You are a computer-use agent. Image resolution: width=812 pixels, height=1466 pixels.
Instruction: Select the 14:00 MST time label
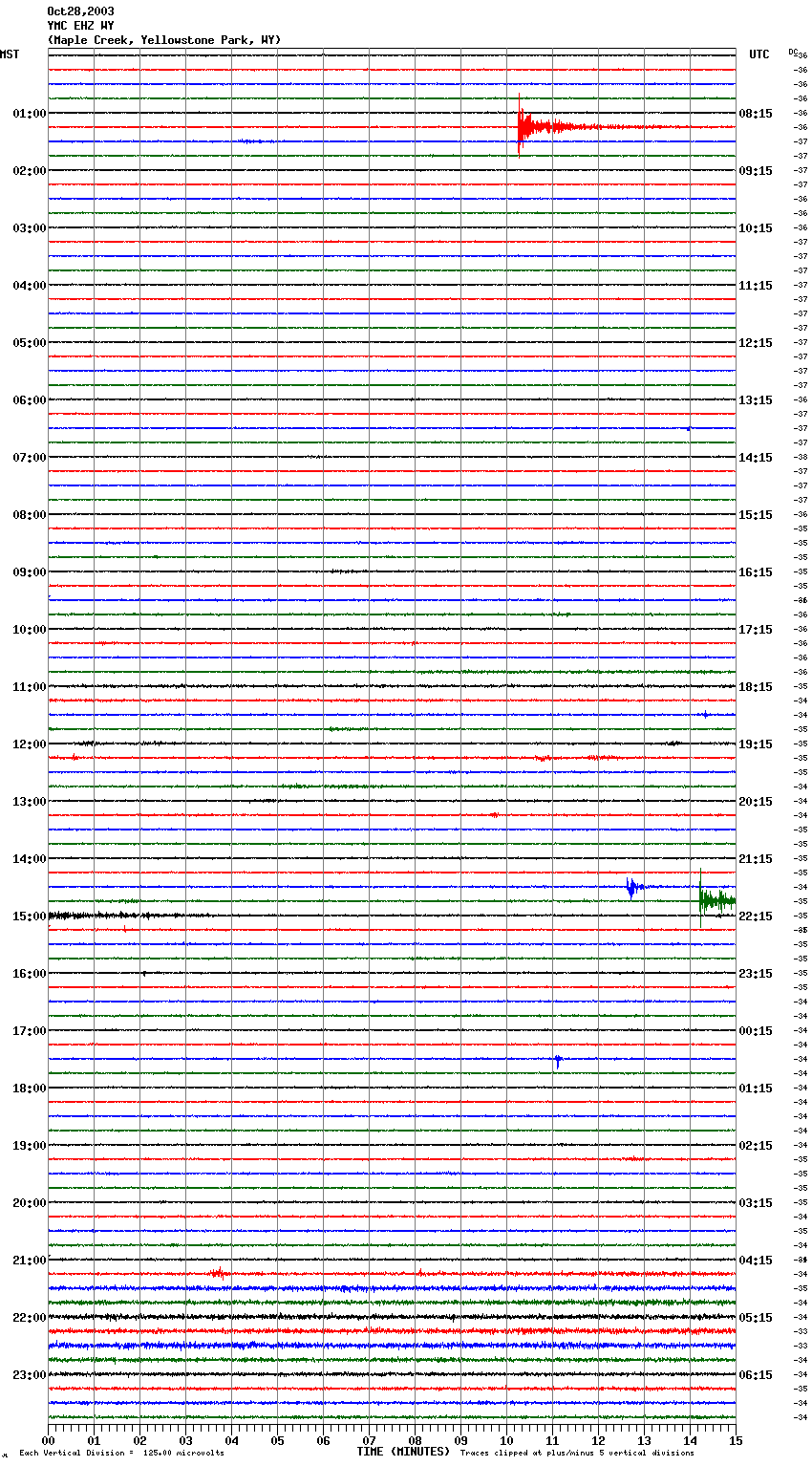tap(30, 859)
